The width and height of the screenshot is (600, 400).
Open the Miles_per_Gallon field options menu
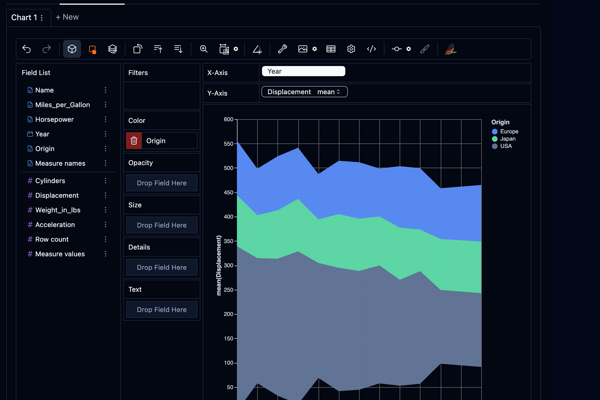click(105, 104)
